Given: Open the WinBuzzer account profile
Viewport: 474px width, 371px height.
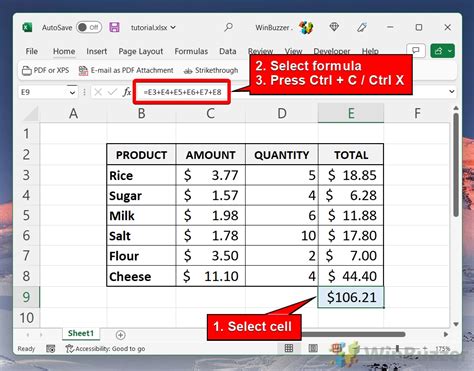Looking at the screenshot, I should [284, 28].
